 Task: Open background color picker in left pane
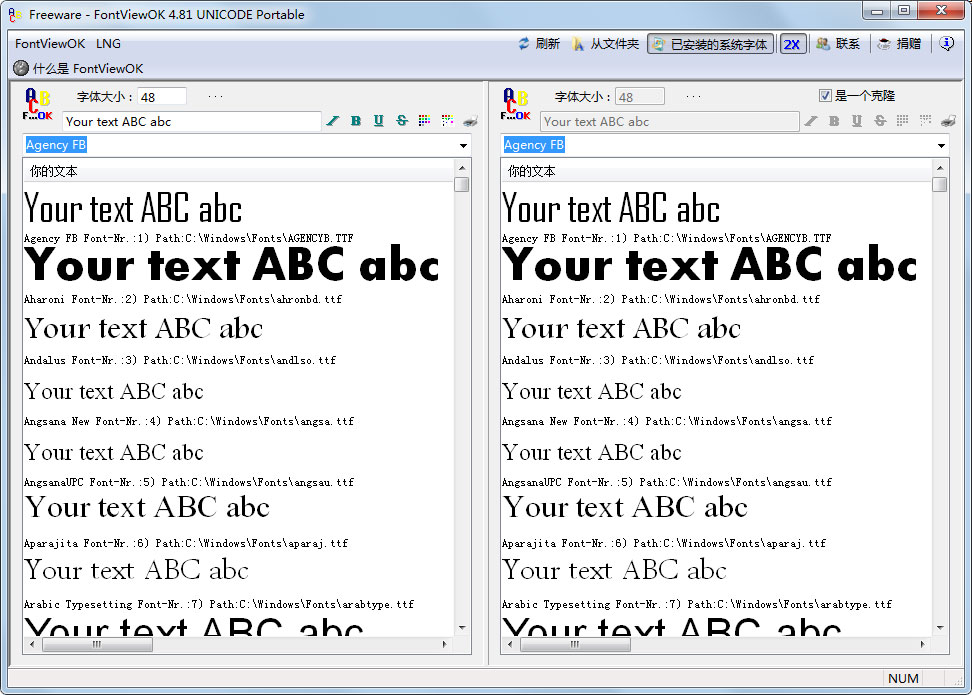447,121
